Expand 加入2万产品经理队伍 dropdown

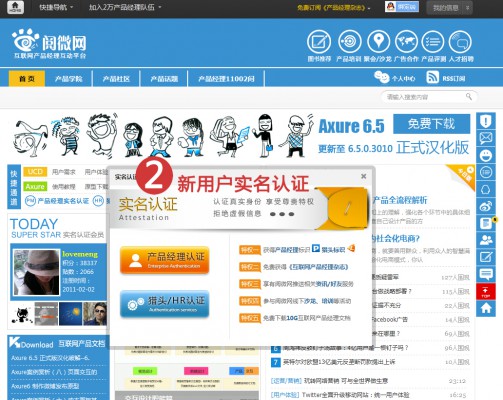(125, 7)
